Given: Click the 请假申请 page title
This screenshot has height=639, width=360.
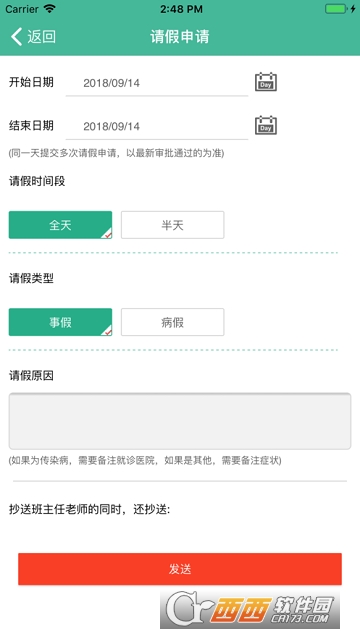Looking at the screenshot, I should coord(180,37).
